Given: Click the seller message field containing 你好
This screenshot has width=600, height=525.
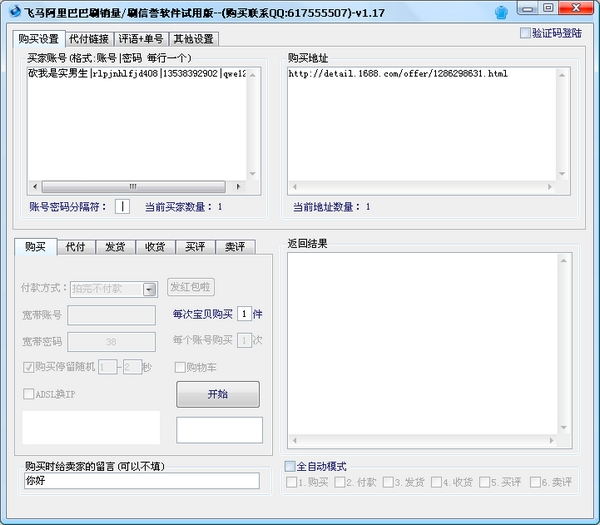Looking at the screenshot, I should click(142, 481).
